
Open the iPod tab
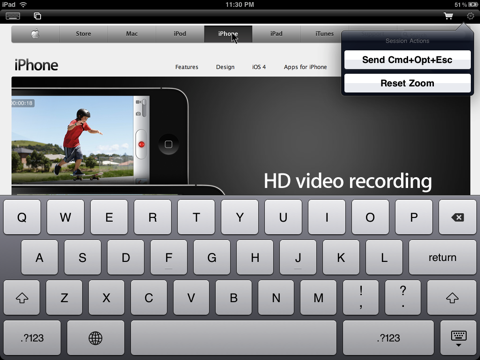[x=180, y=34]
